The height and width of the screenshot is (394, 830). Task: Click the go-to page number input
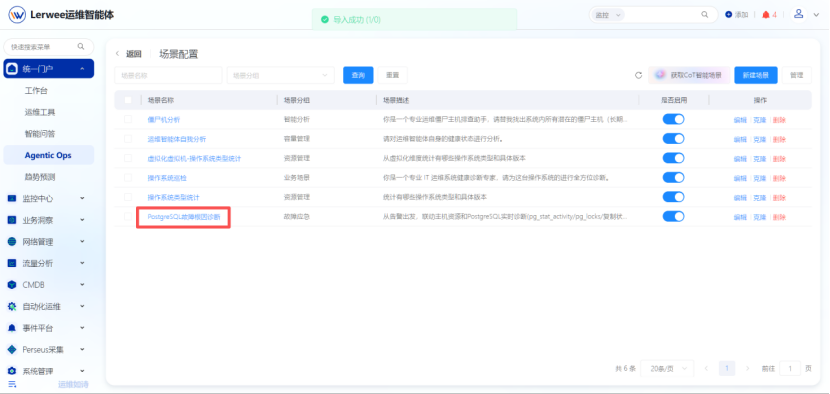(x=790, y=369)
